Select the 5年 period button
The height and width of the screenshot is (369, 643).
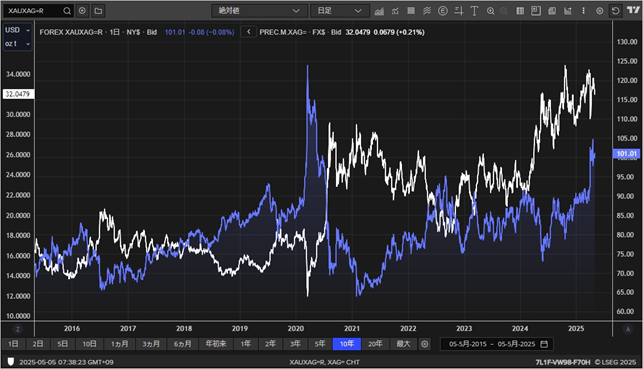click(x=320, y=344)
